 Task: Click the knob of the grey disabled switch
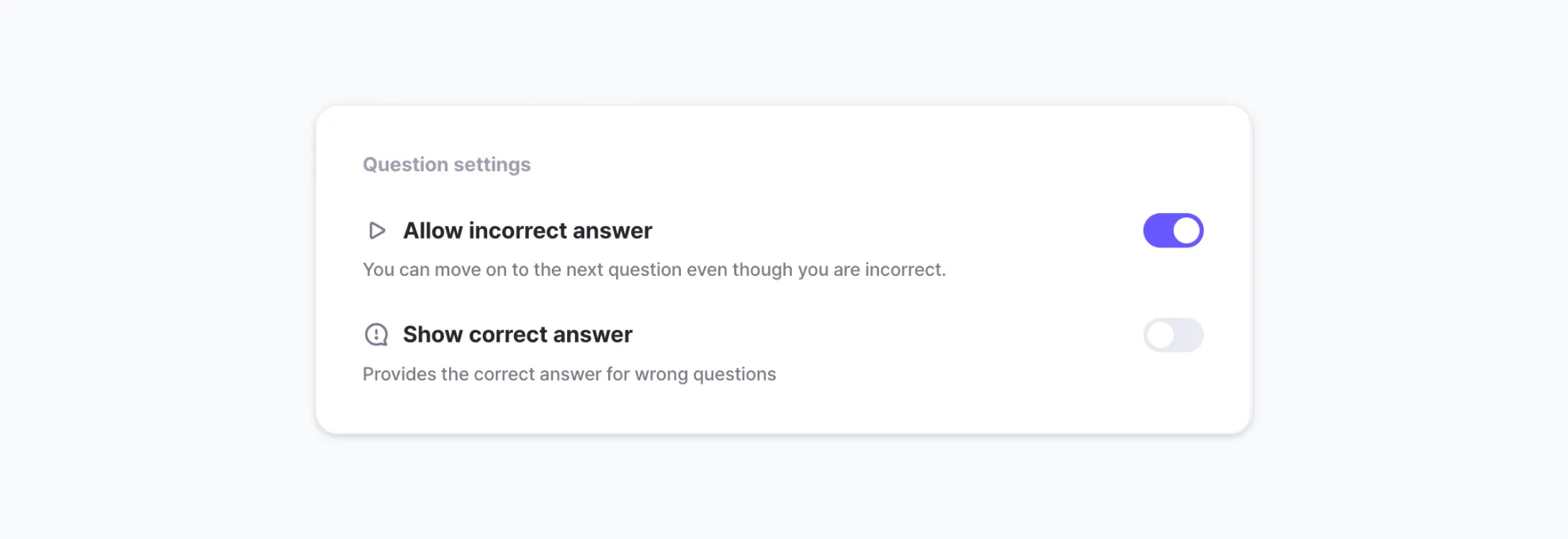(x=1160, y=335)
